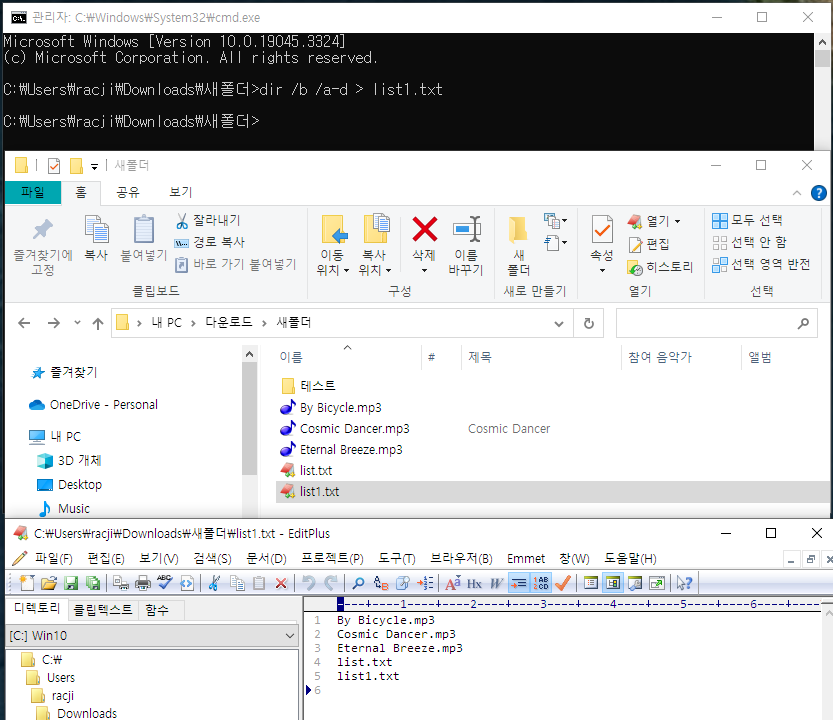Click New file icon in EditPlus toolbar
The height and width of the screenshot is (720, 833).
click(x=27, y=583)
